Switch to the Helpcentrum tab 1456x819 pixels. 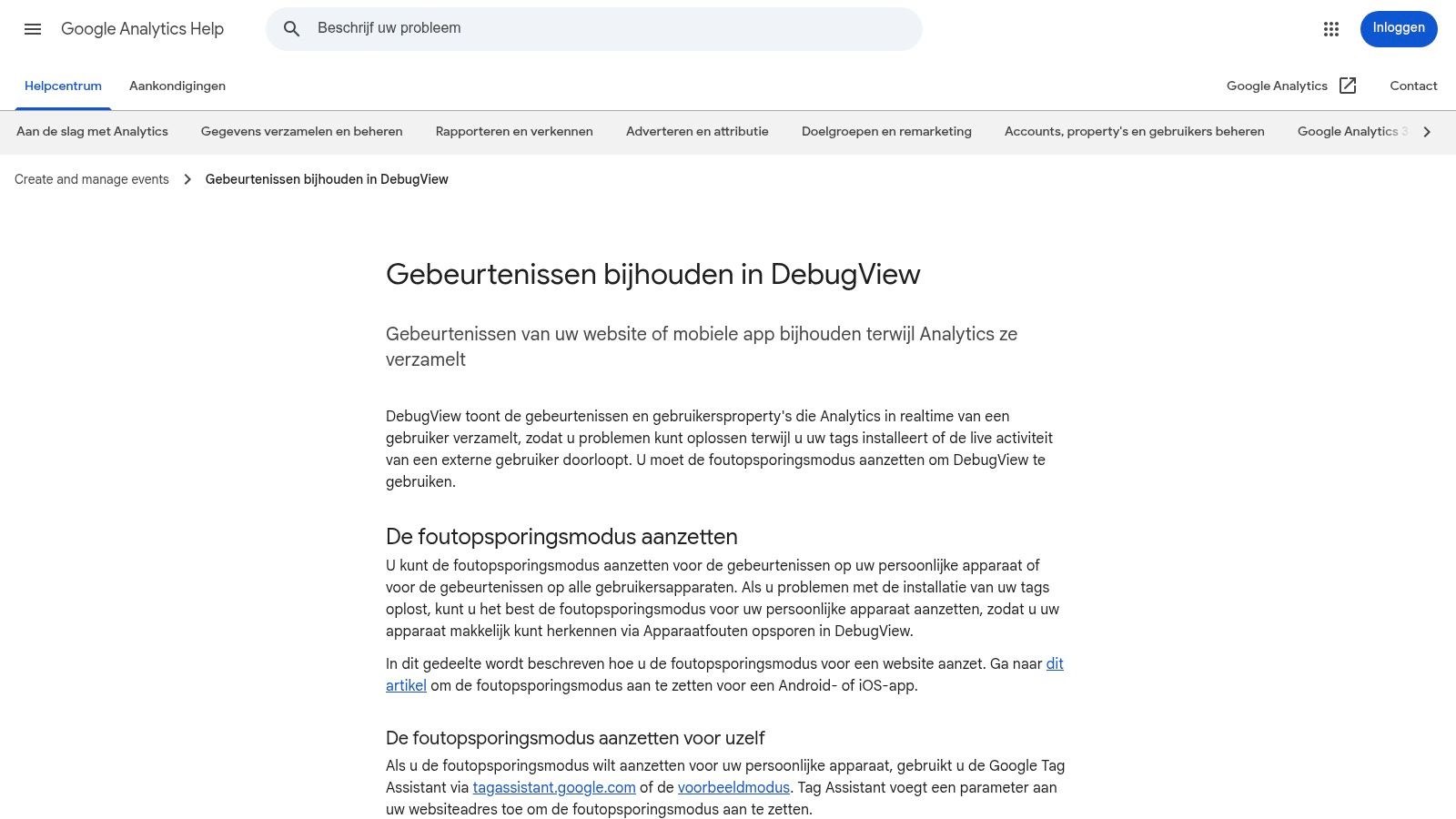(63, 86)
